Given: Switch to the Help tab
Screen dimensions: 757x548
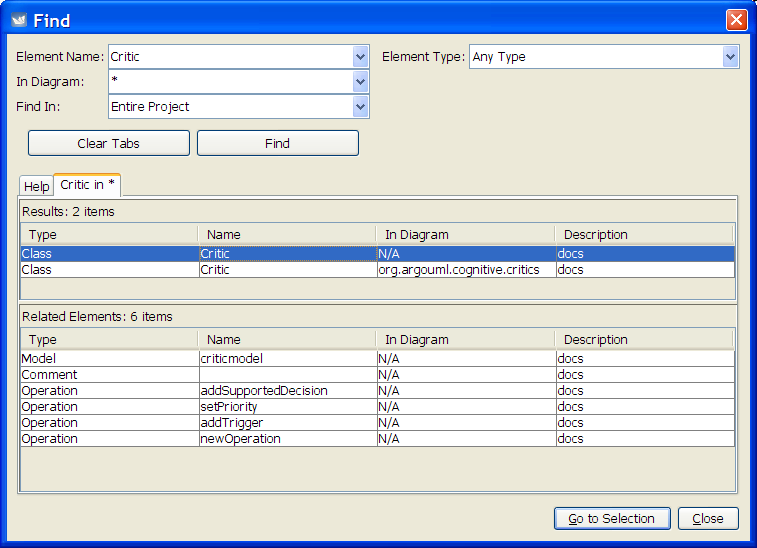Looking at the screenshot, I should click(x=36, y=186).
